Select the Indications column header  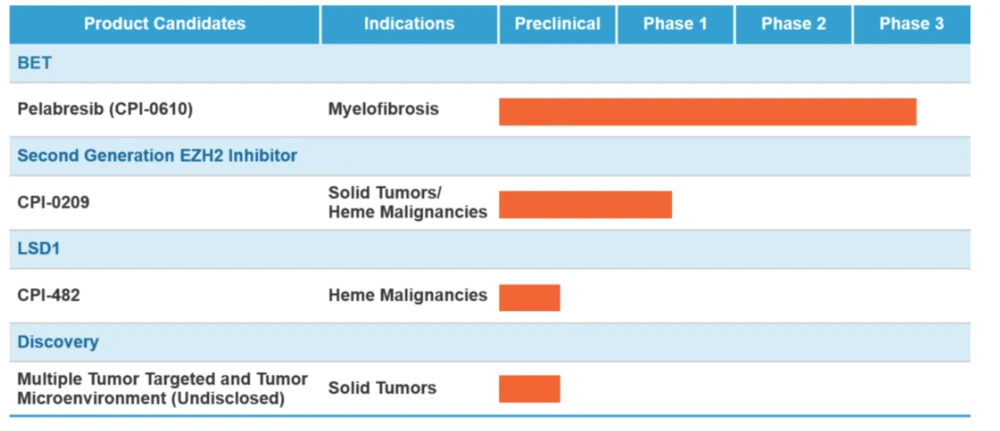(x=409, y=24)
